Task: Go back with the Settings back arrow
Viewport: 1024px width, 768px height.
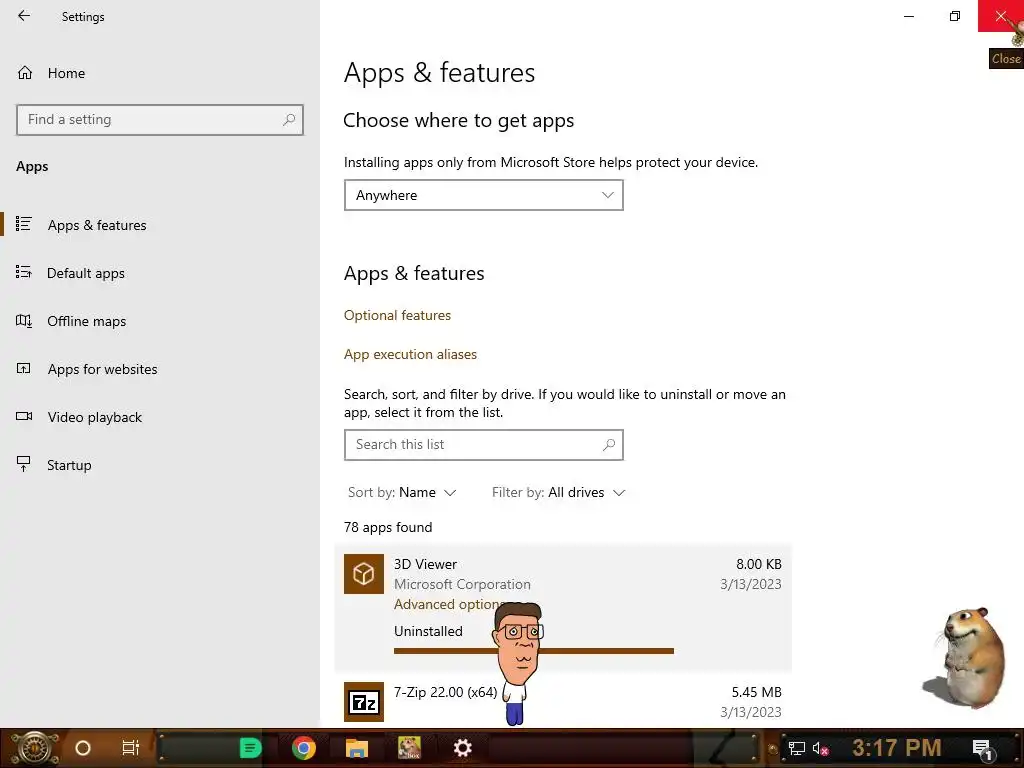Action: coord(24,16)
